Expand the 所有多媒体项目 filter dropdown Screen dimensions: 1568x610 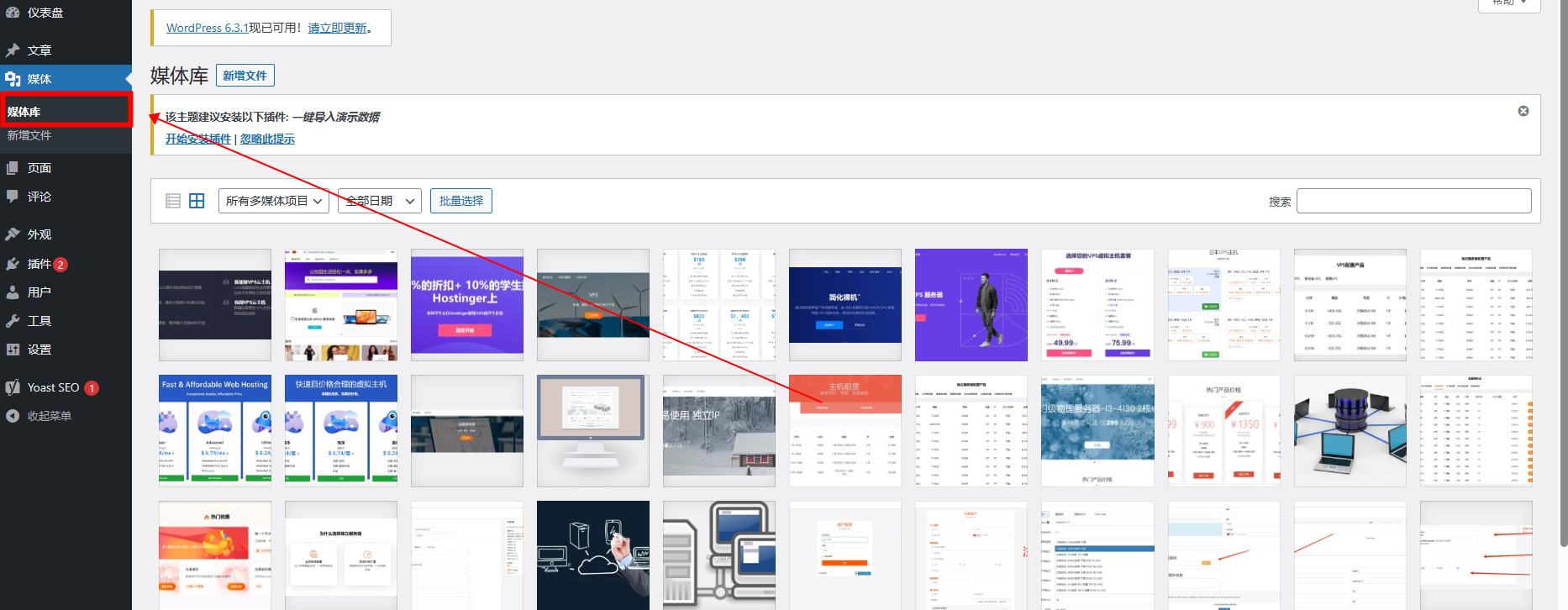click(273, 201)
